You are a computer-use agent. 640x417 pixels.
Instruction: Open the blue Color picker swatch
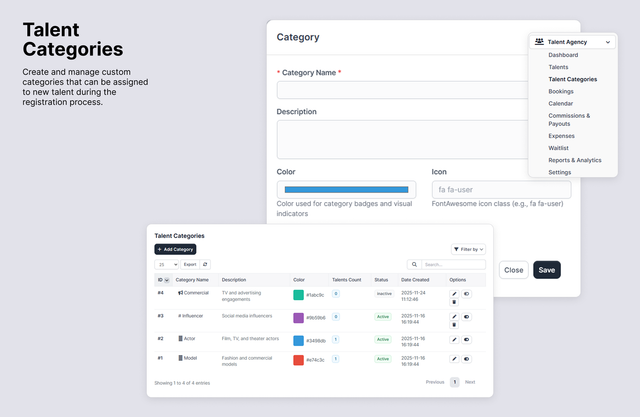pos(347,190)
